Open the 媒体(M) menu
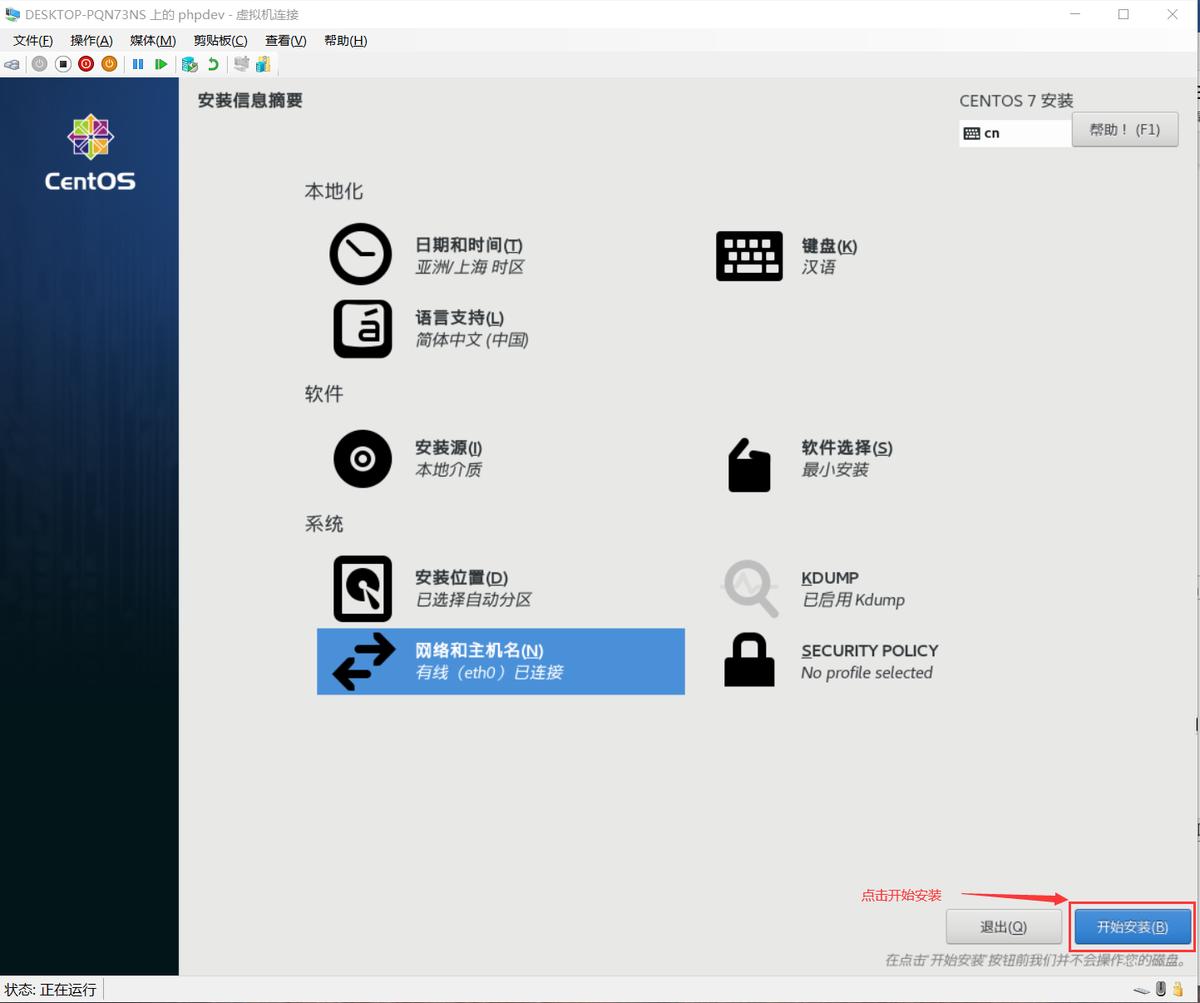 [x=152, y=40]
